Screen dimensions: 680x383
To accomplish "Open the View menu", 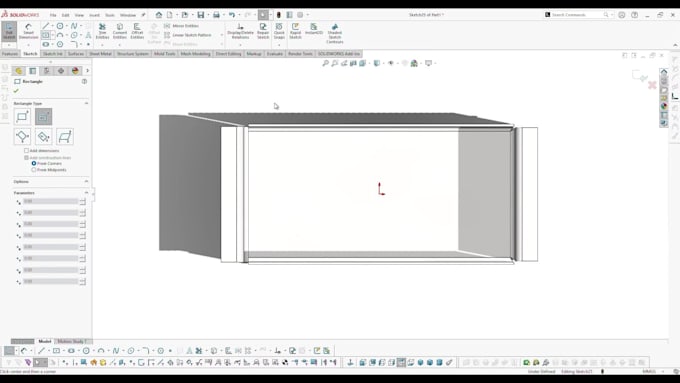I will [79, 15].
